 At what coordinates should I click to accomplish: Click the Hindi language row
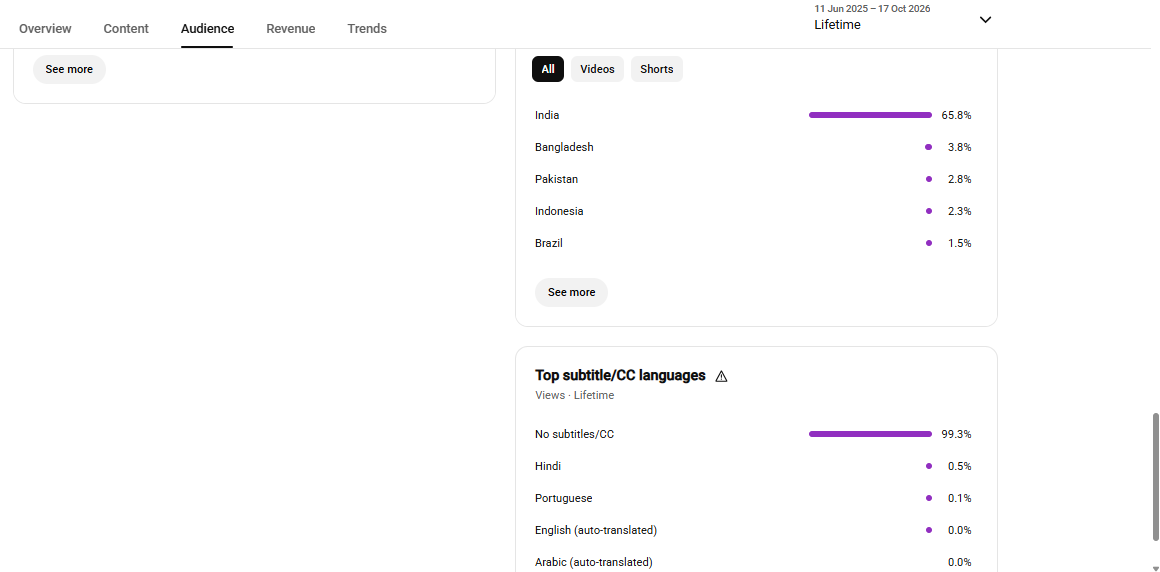pyautogui.click(x=753, y=466)
